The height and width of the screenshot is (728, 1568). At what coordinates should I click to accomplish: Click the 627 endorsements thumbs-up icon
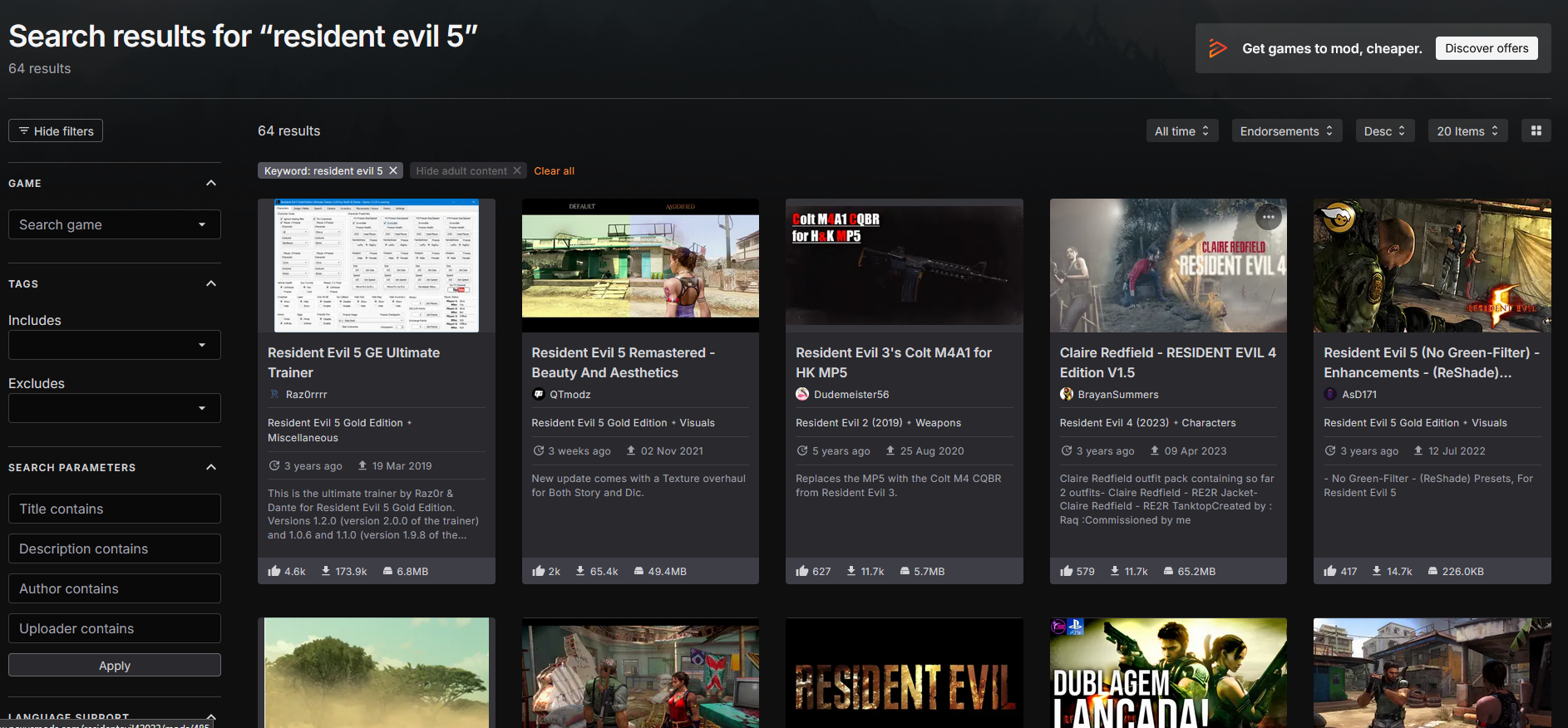802,571
